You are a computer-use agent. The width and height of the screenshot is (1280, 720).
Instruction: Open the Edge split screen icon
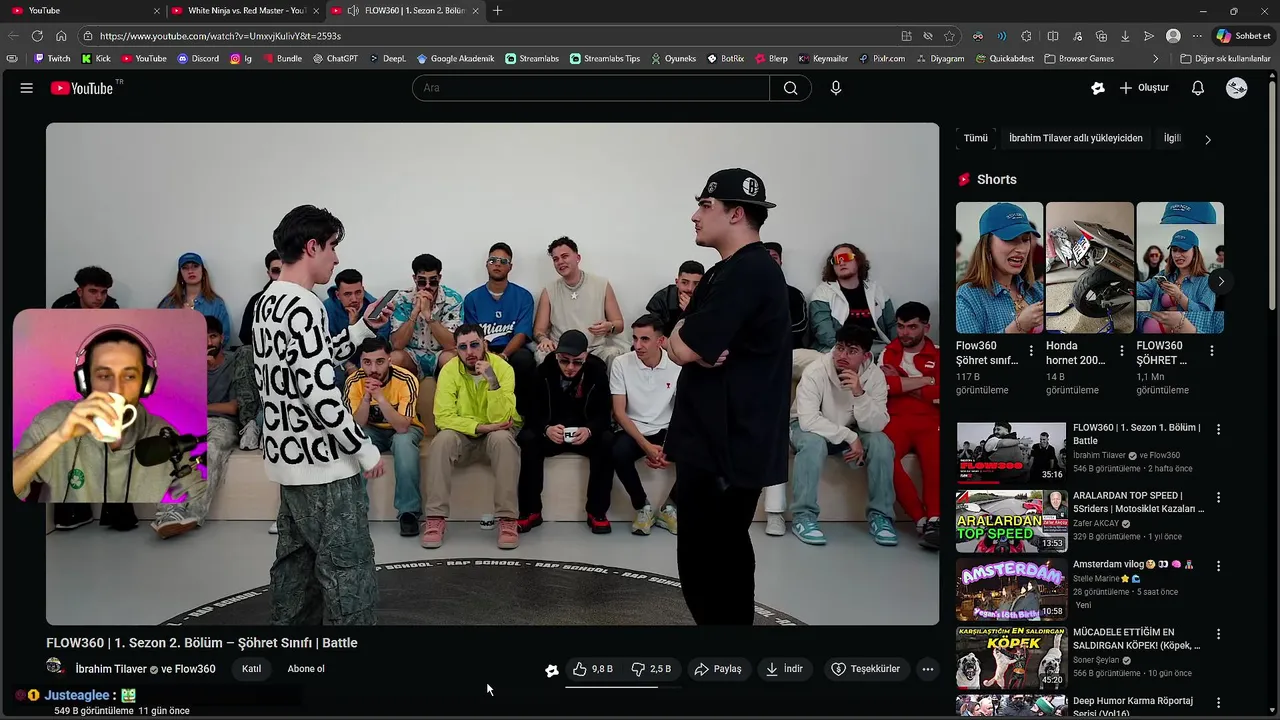click(x=1052, y=36)
